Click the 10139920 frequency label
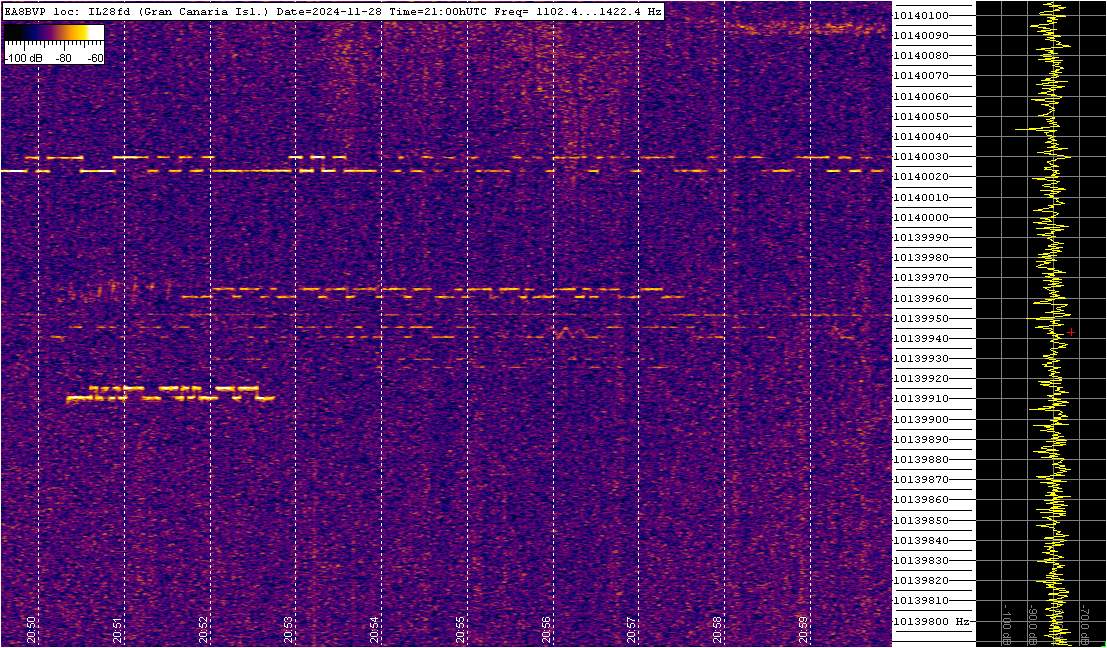 (x=921, y=378)
